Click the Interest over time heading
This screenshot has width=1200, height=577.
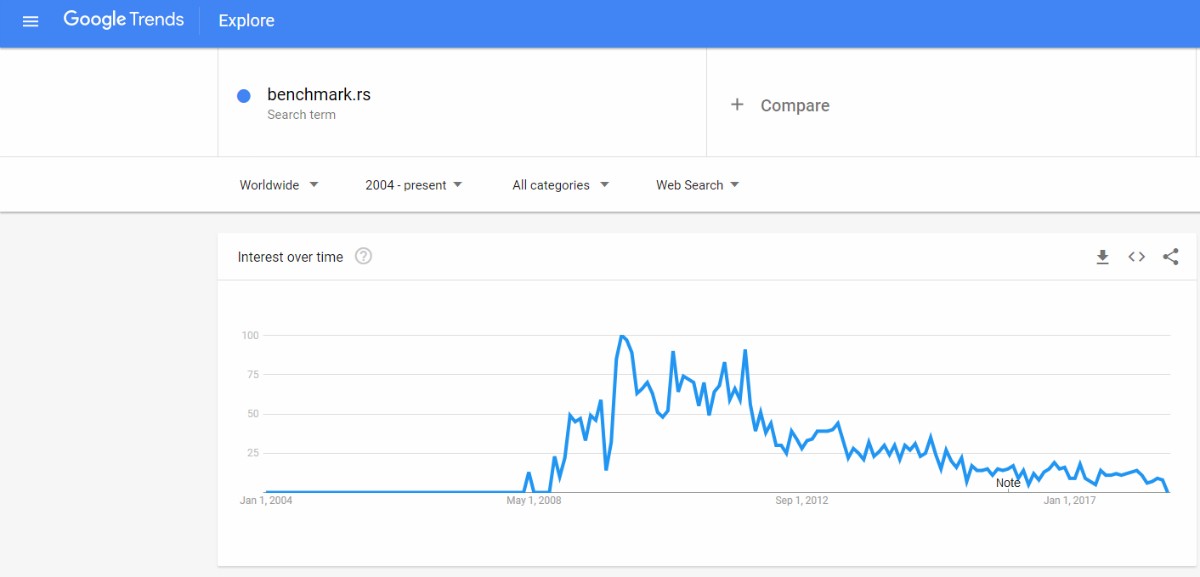[290, 257]
